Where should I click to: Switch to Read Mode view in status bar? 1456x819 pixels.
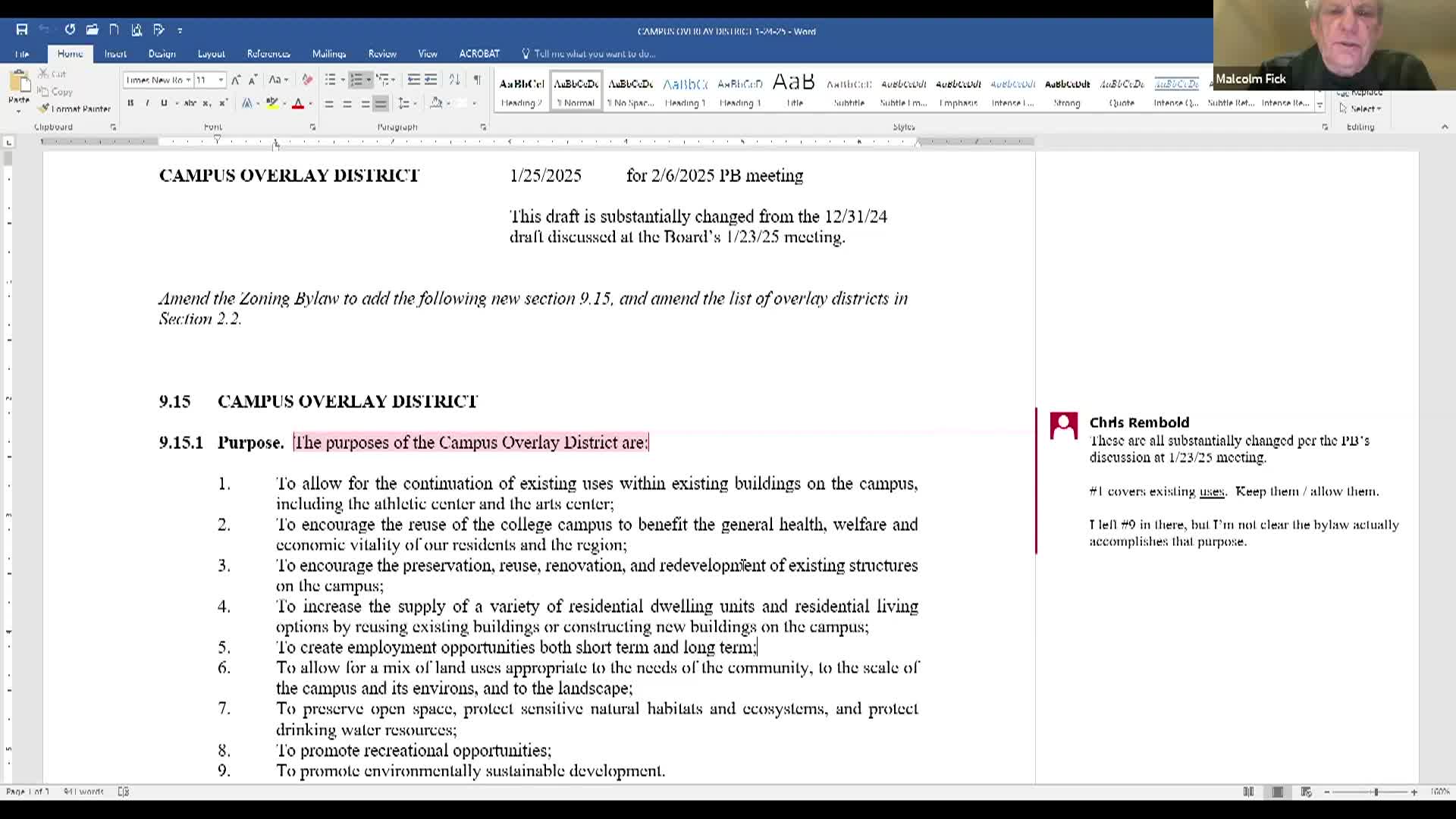point(1248,792)
